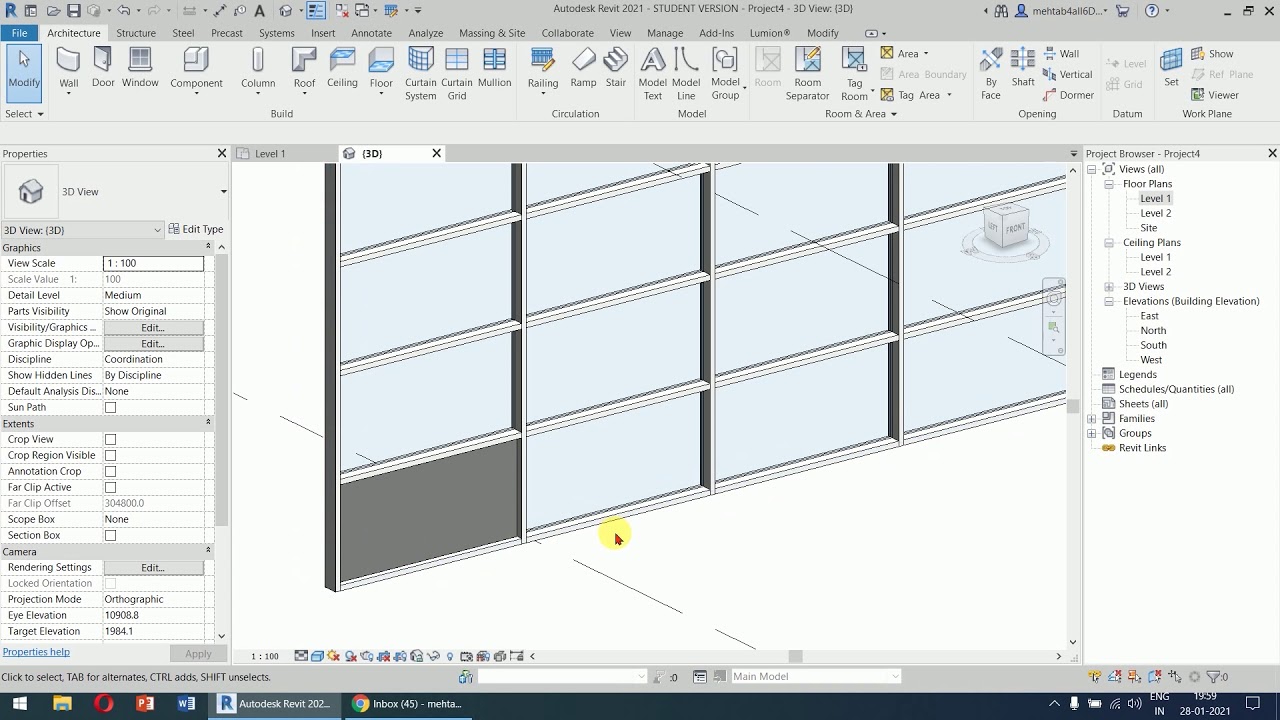The height and width of the screenshot is (720, 1280).
Task: Click Edit for Rendering Settings
Action: coord(153,568)
